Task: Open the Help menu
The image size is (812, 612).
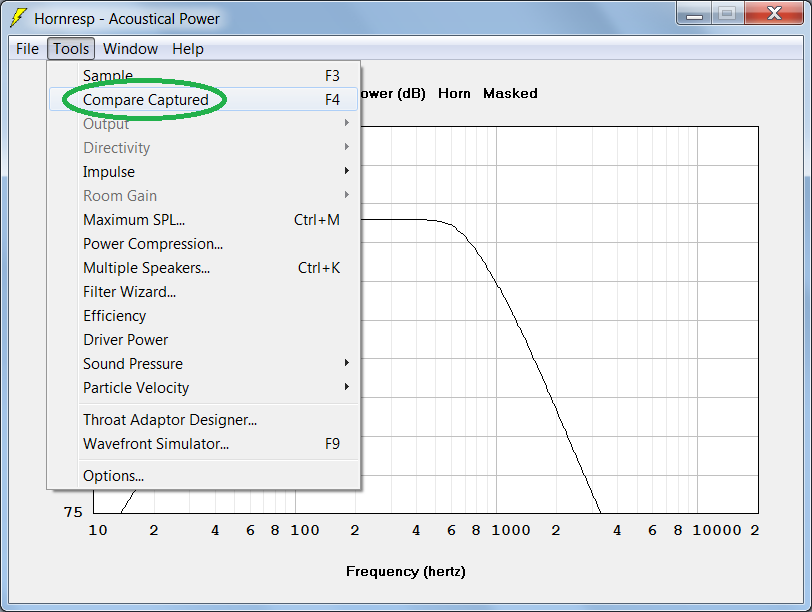Action: point(187,49)
